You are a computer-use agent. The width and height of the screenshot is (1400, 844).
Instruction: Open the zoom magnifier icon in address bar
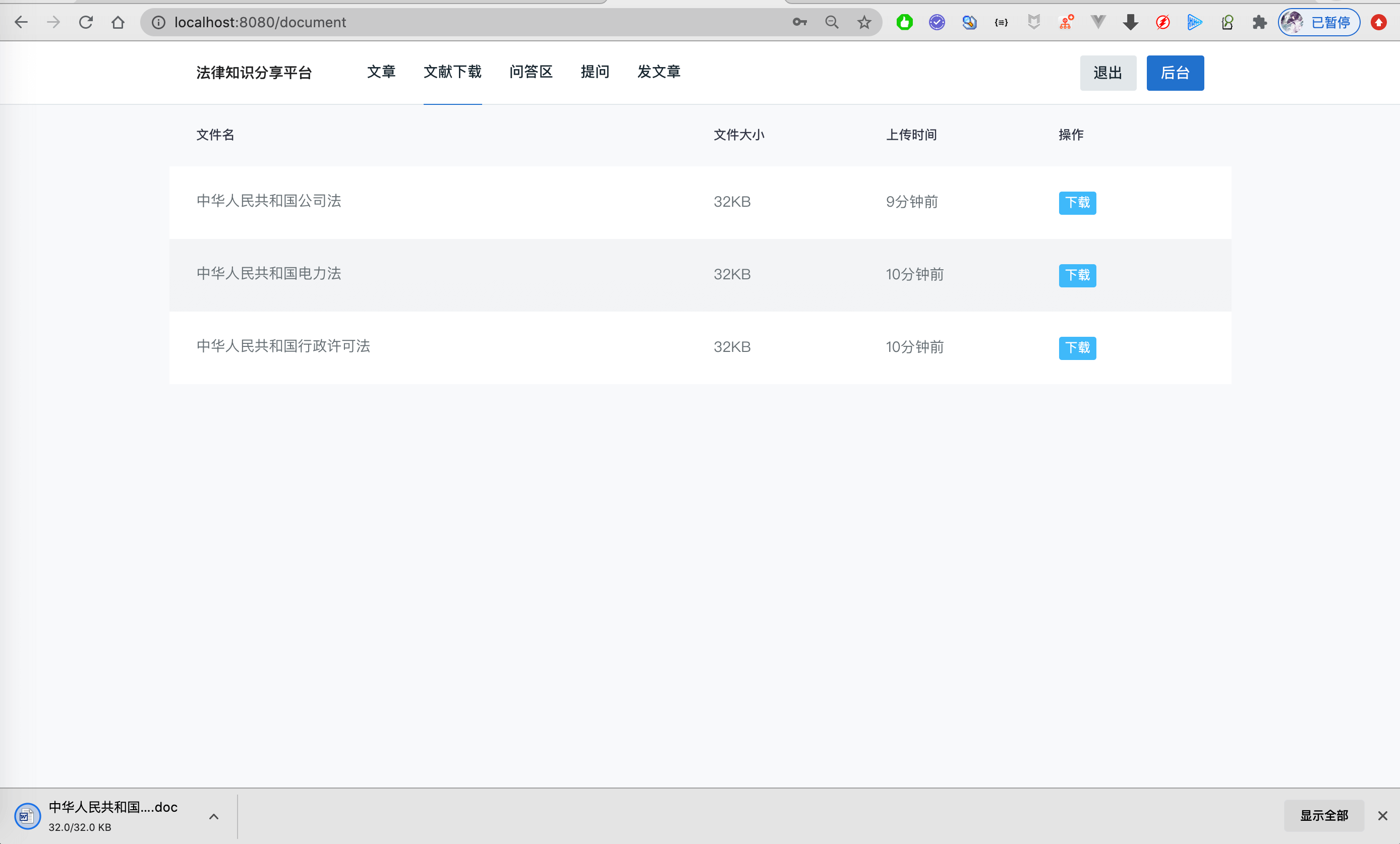(831, 22)
